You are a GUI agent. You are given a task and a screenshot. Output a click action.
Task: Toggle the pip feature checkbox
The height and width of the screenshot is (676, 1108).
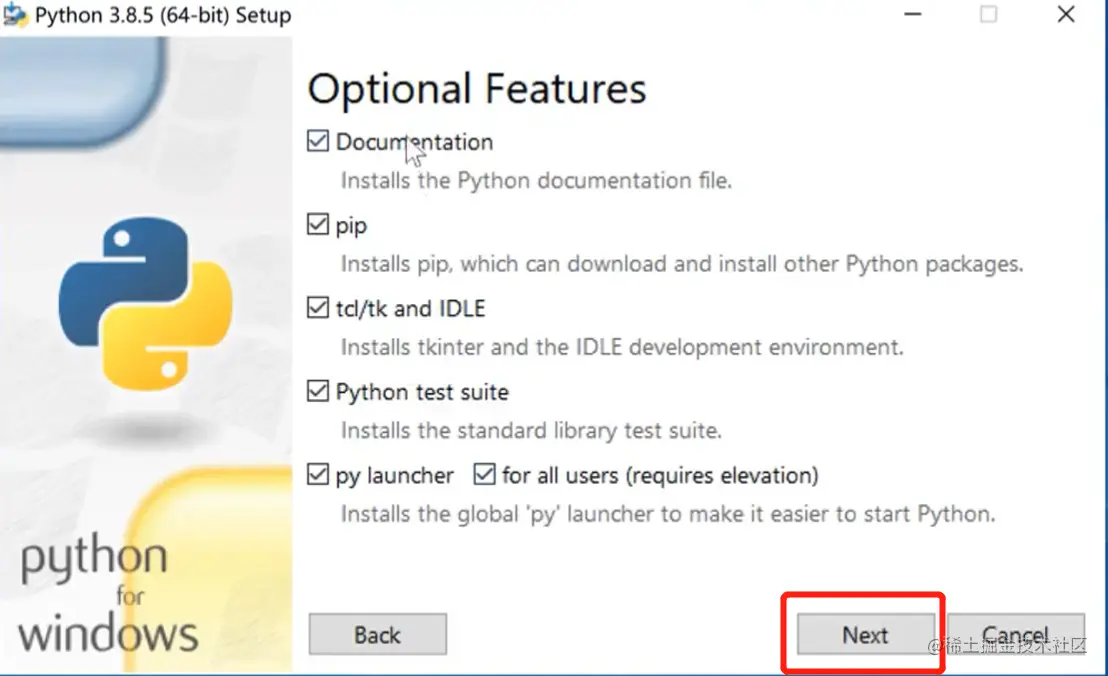318,225
